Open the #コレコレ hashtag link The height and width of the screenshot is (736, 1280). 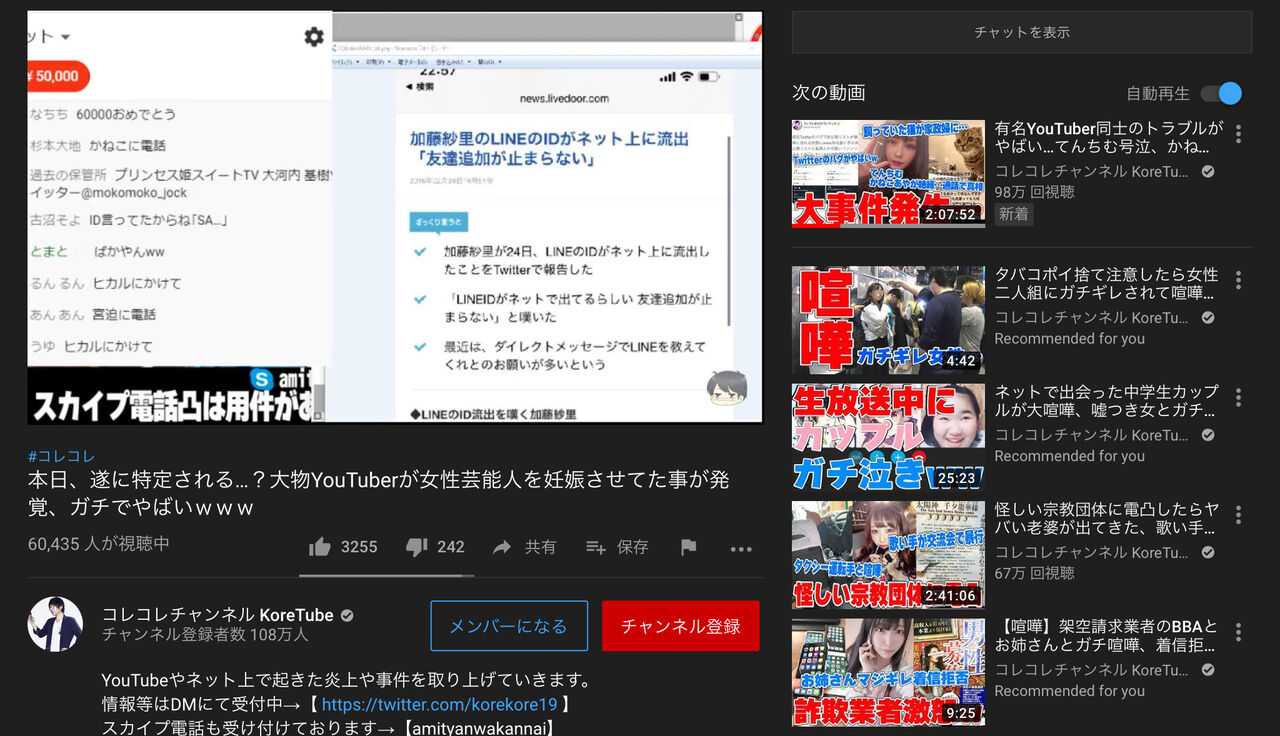(x=61, y=456)
